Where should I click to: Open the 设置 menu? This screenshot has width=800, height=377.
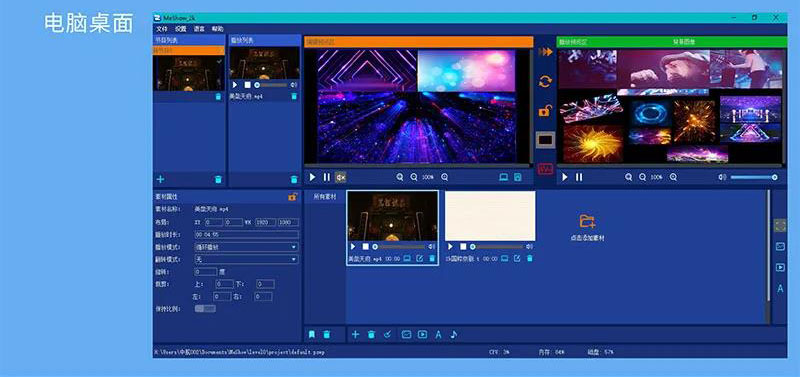point(181,29)
